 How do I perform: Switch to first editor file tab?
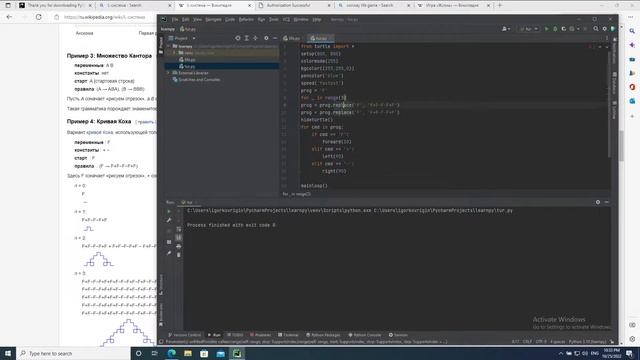pos(292,38)
